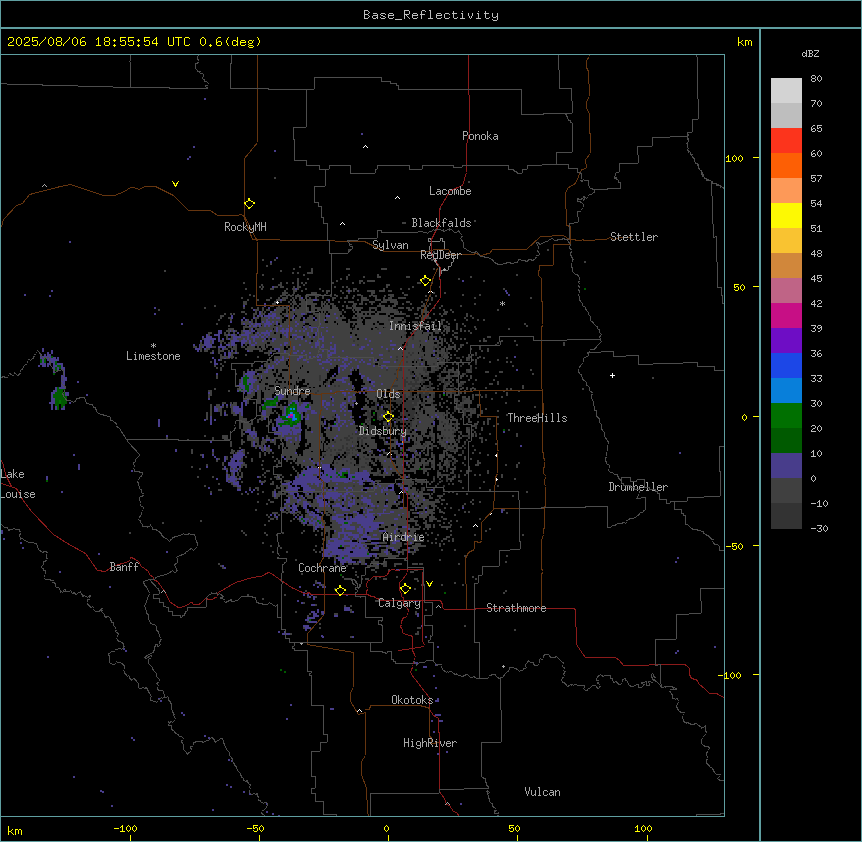Viewport: 862px width, 842px height.
Task: Click the Drumheller label
Action: coord(638,487)
